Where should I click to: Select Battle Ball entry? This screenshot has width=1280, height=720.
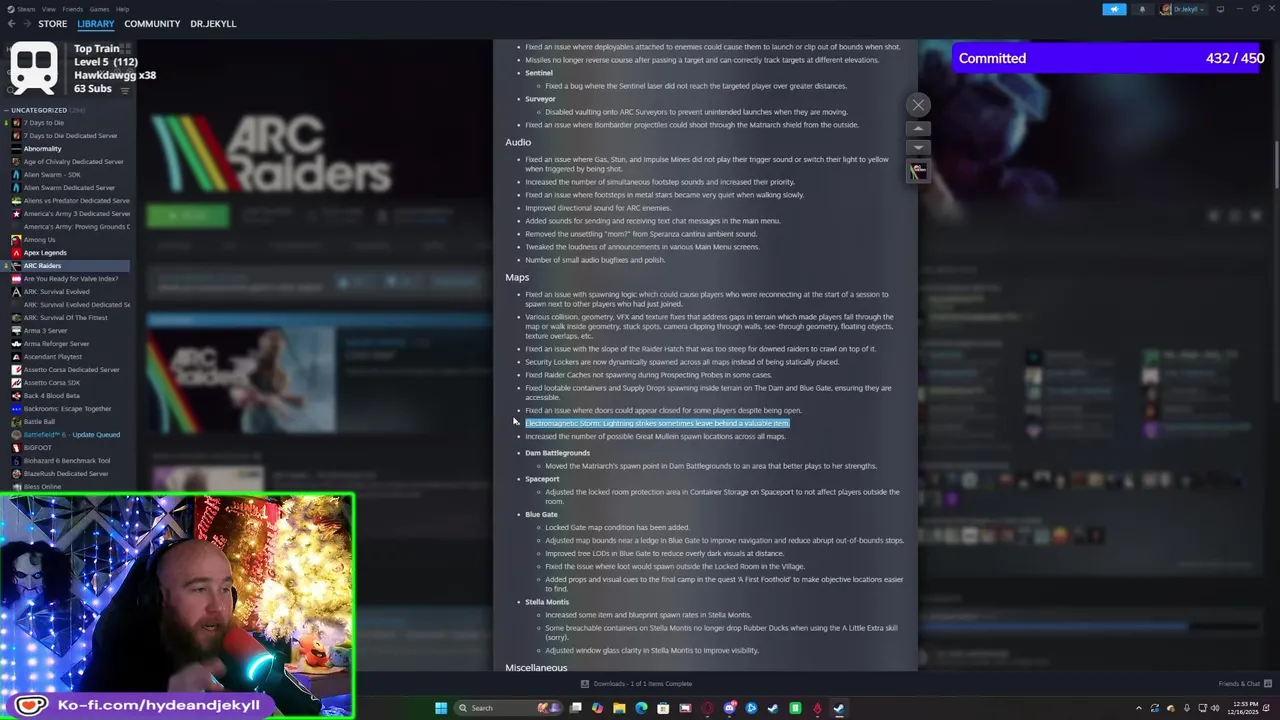(39, 422)
